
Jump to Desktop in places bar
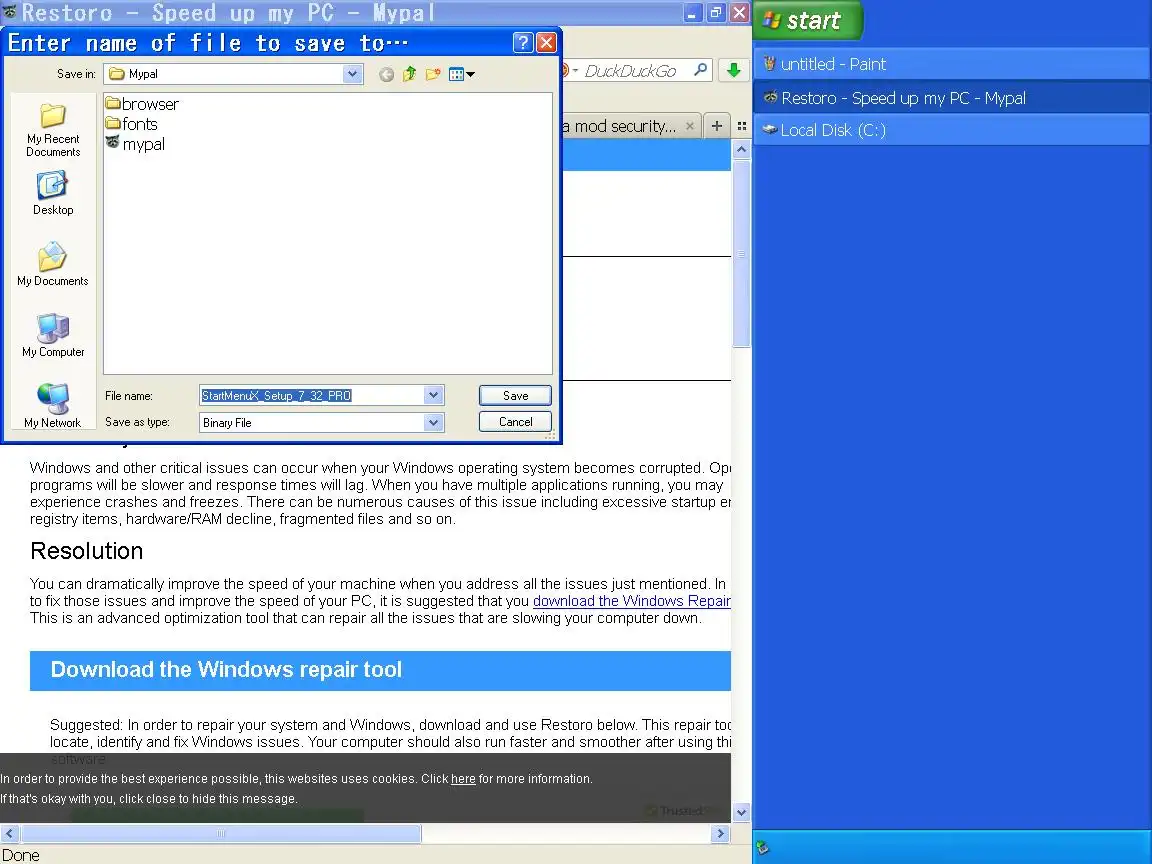[x=53, y=194]
